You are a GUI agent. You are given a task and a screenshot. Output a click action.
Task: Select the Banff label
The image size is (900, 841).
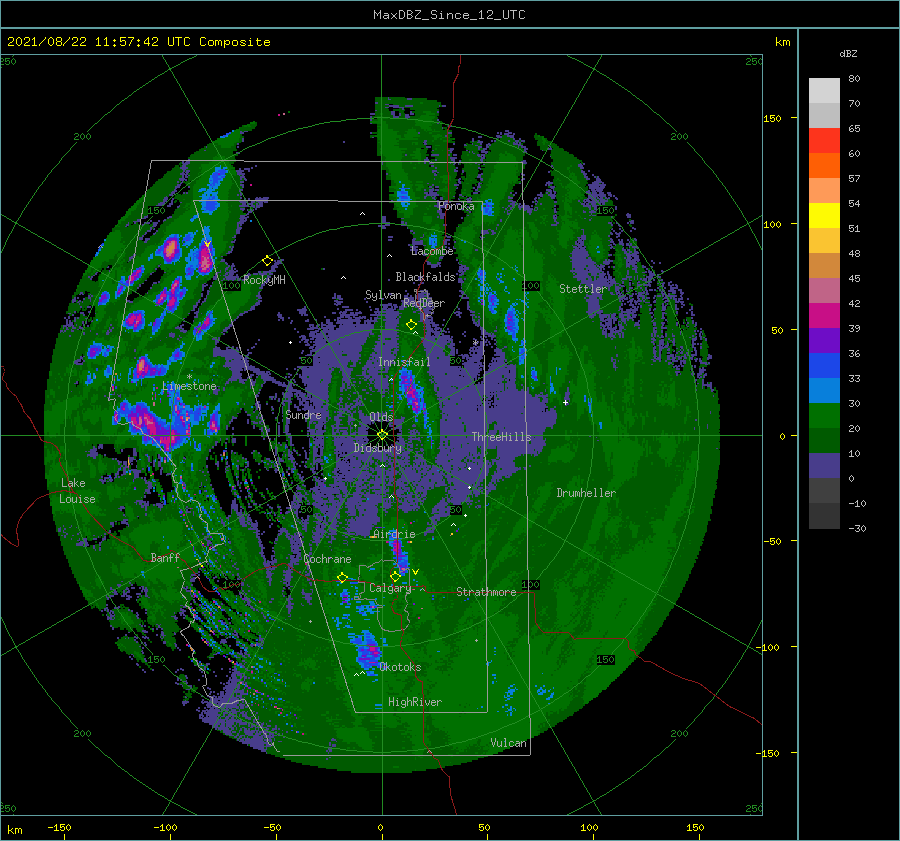pos(165,557)
